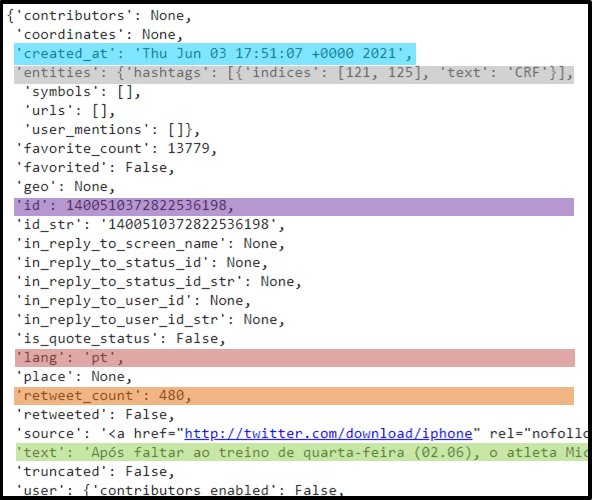Select the 'in_reply_to_status_id': None line
The image size is (592, 500).
click(x=142, y=262)
